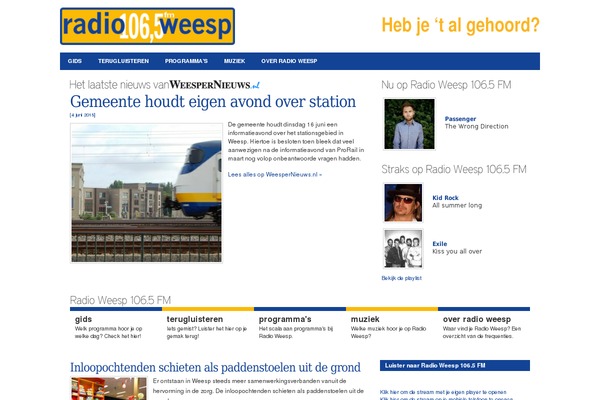Click the article date 4 juni 2015
This screenshot has height=400, width=600.
[x=83, y=115]
